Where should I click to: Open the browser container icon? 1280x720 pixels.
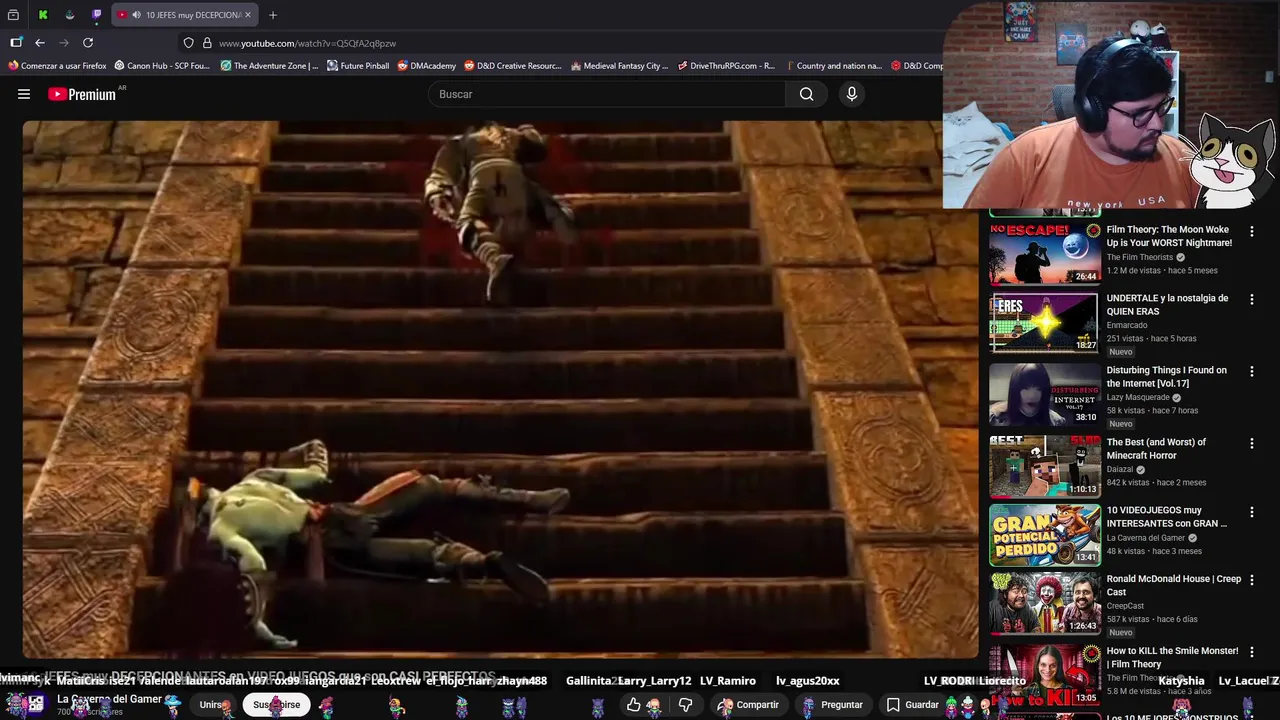tap(16, 43)
